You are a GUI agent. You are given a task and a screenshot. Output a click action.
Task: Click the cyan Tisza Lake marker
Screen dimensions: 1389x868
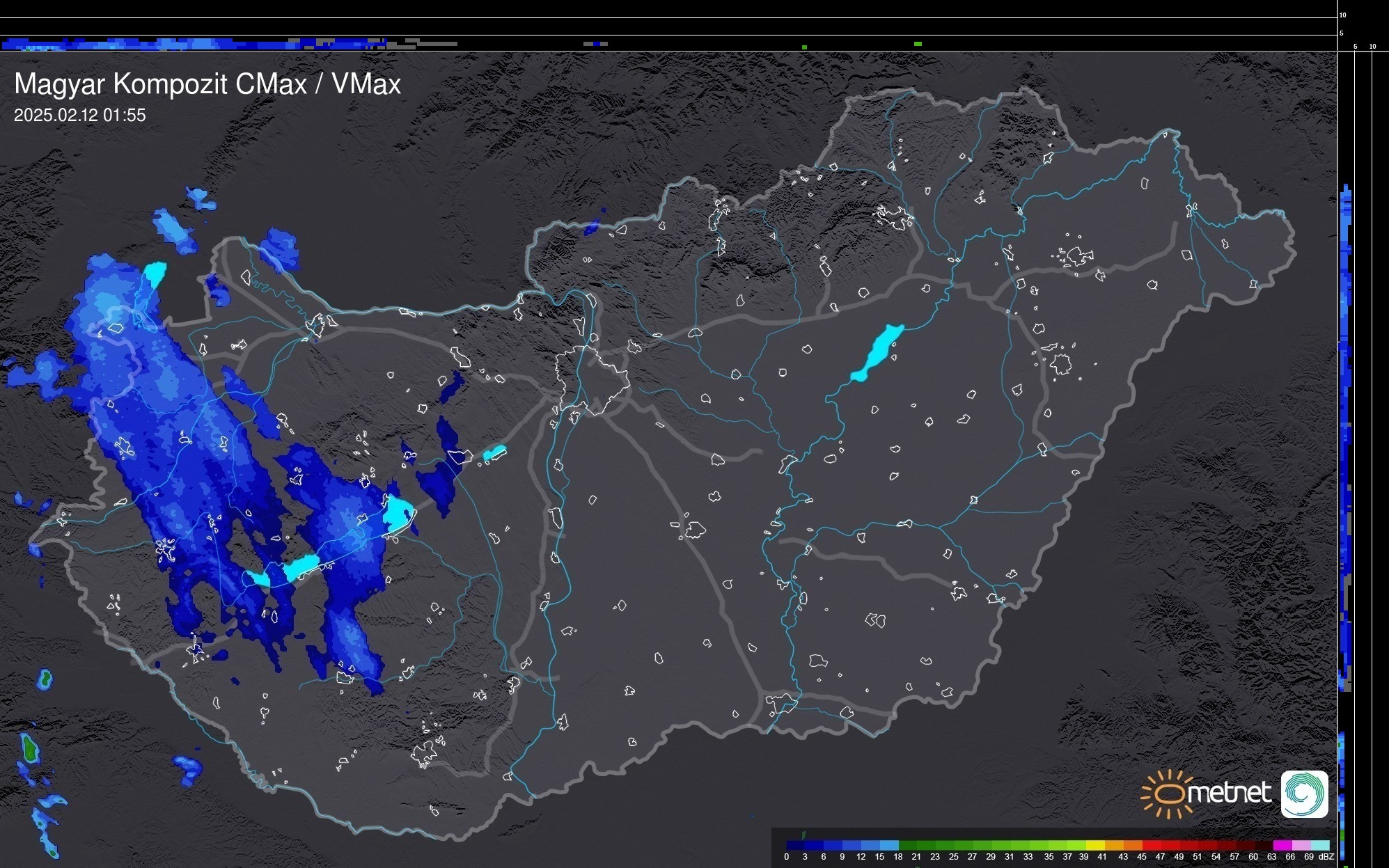click(x=877, y=352)
